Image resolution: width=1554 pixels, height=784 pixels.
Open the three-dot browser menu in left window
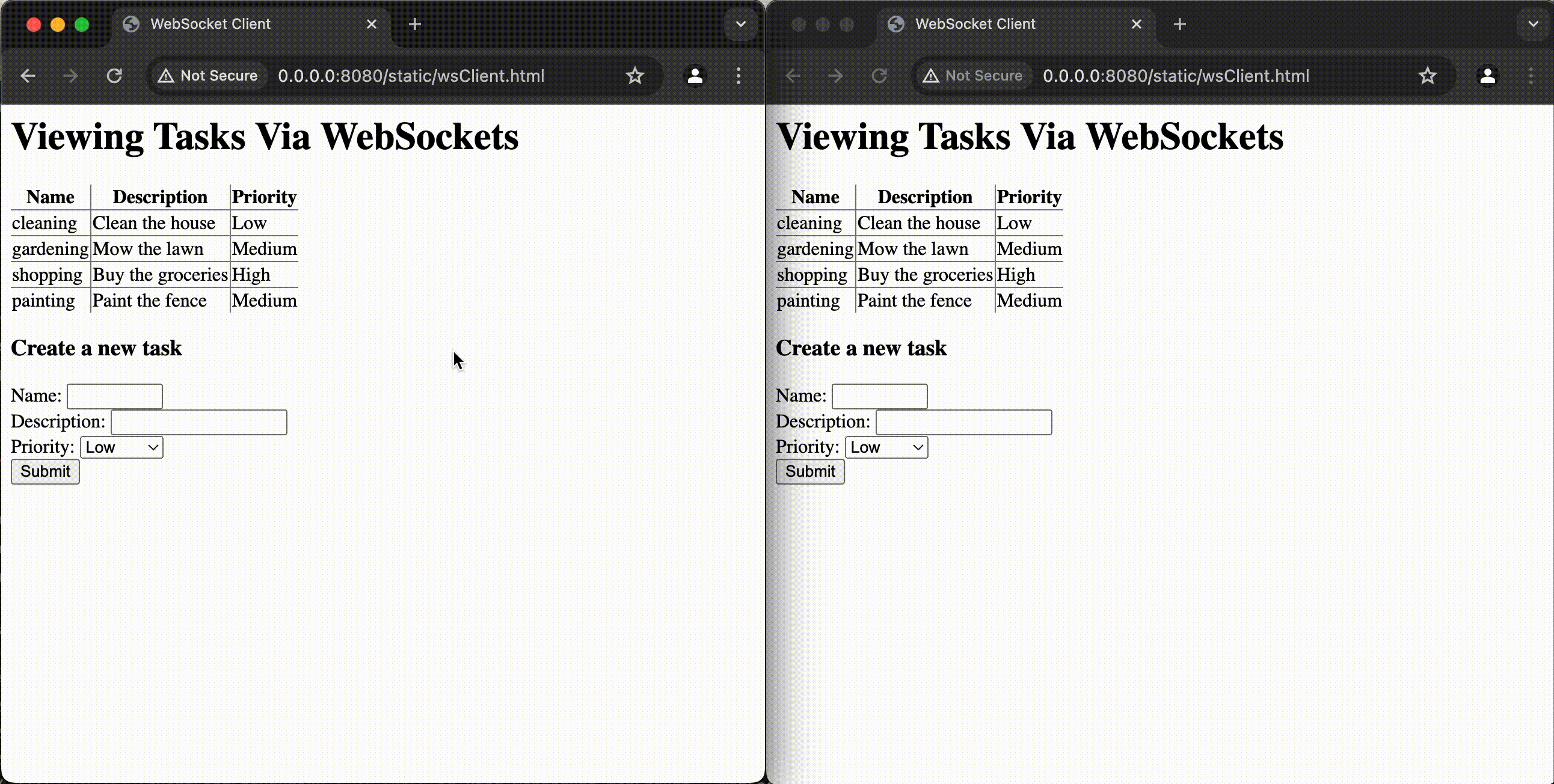click(x=738, y=75)
